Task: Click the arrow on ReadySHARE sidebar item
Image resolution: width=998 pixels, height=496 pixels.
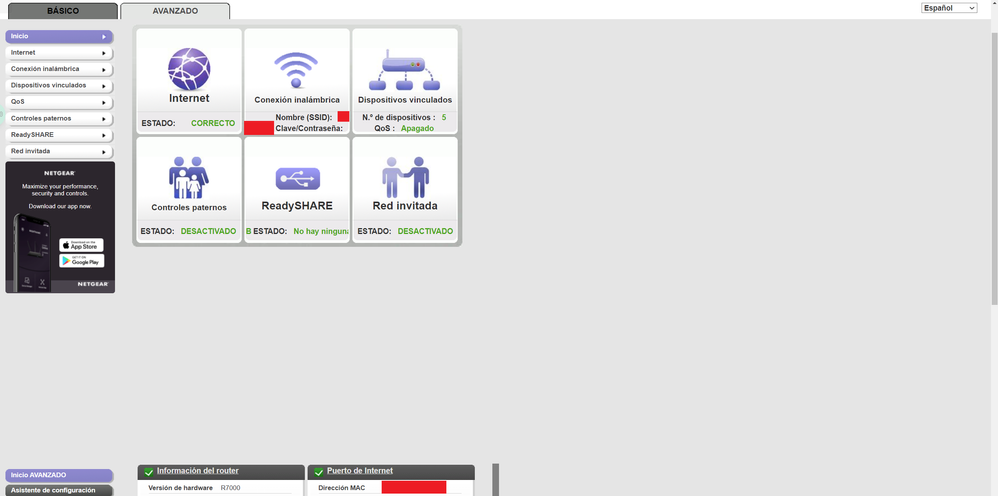Action: point(104,136)
